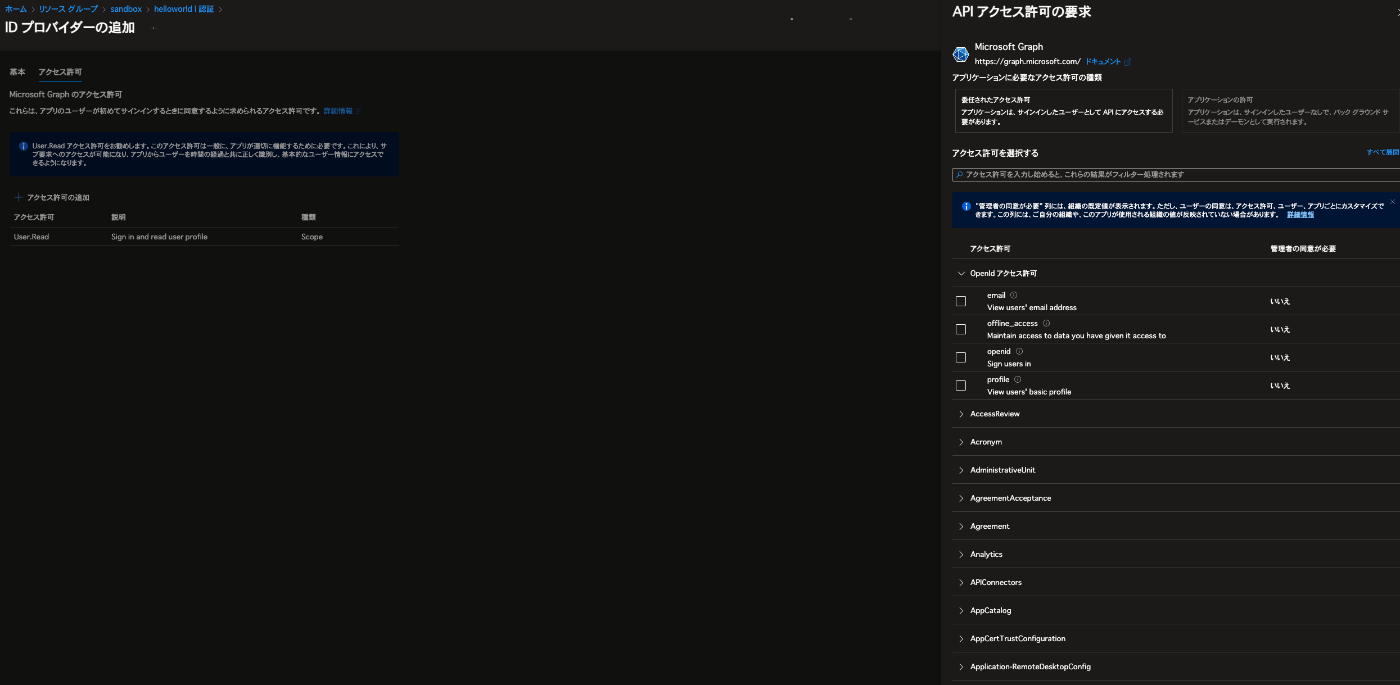Expand the APIConnectors permission group
This screenshot has height=685, width=1400.
[961, 582]
